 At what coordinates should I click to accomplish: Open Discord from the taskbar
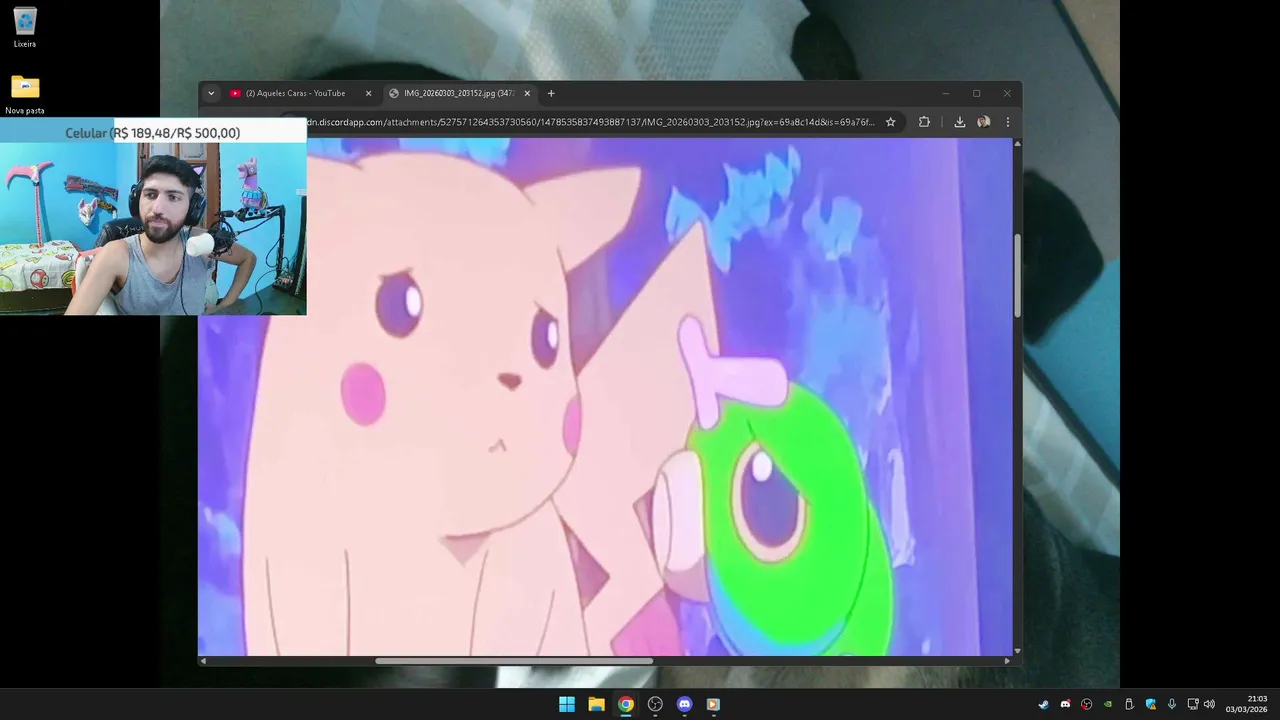(684, 704)
